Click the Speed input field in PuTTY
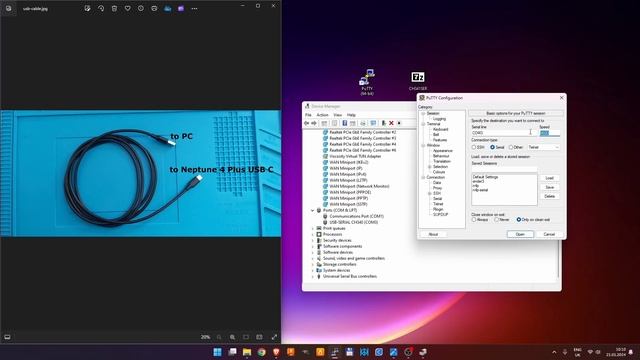This screenshot has width=640, height=360. click(x=549, y=133)
